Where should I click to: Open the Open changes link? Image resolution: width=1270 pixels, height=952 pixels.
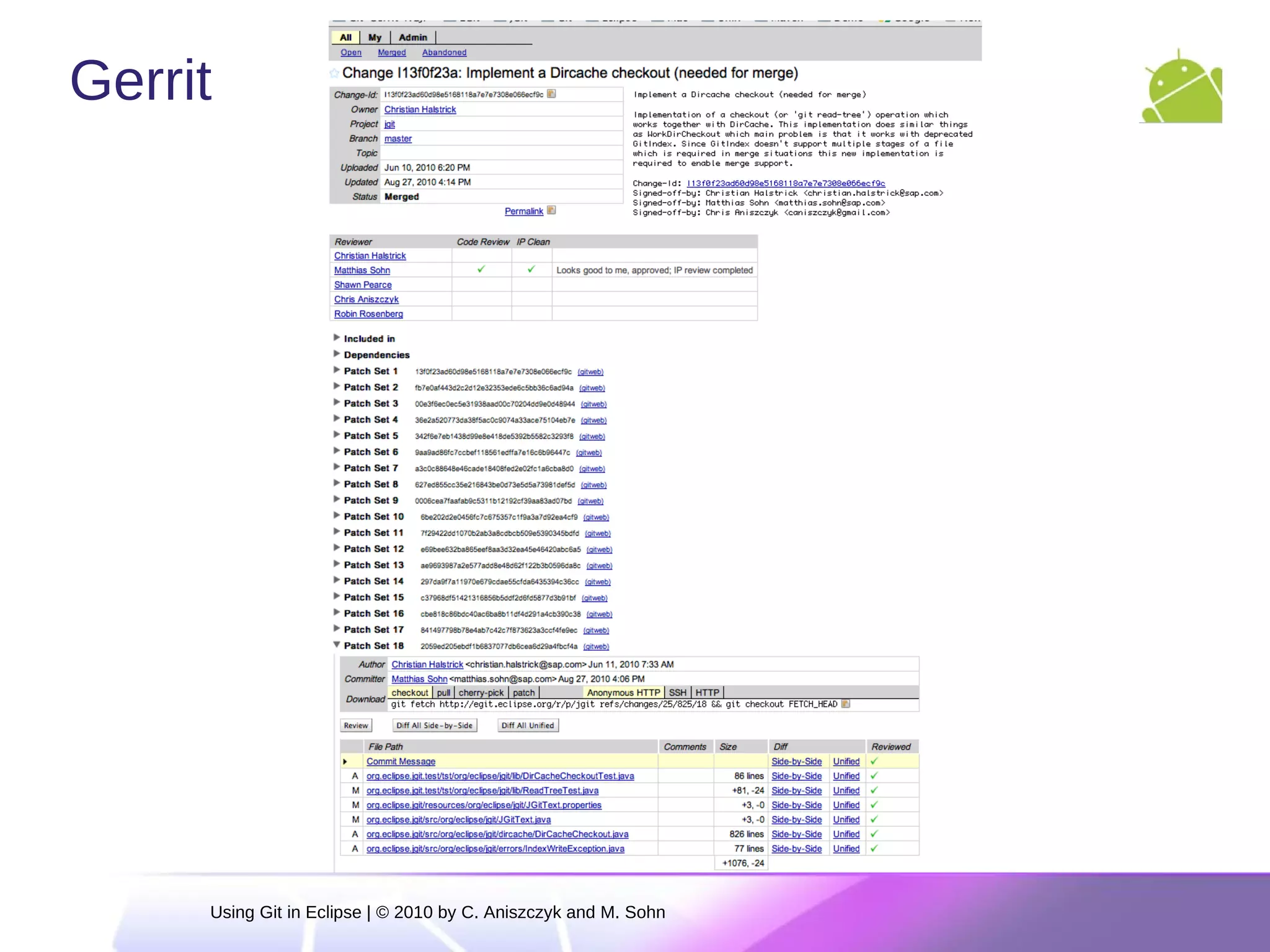(351, 53)
